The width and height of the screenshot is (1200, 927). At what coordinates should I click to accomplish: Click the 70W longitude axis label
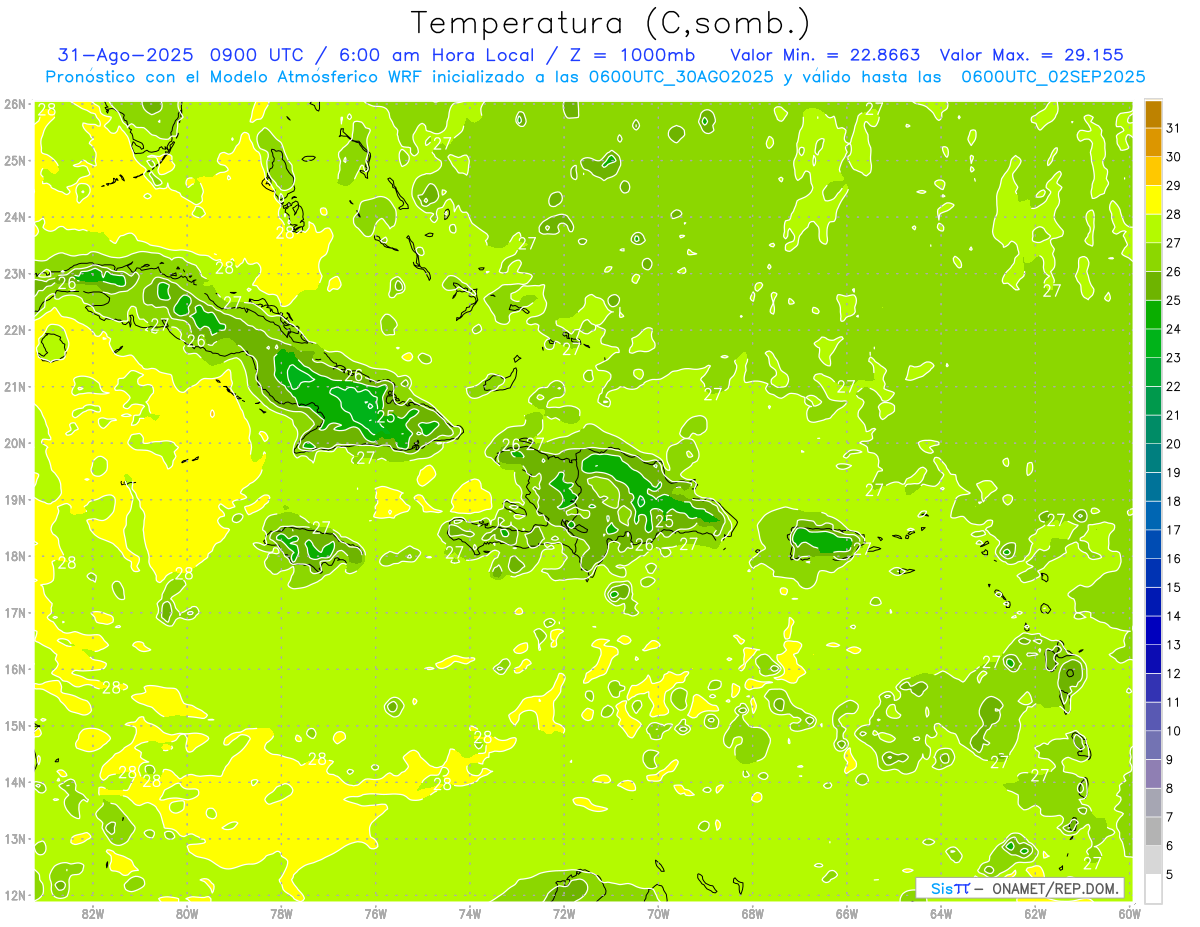click(x=658, y=913)
